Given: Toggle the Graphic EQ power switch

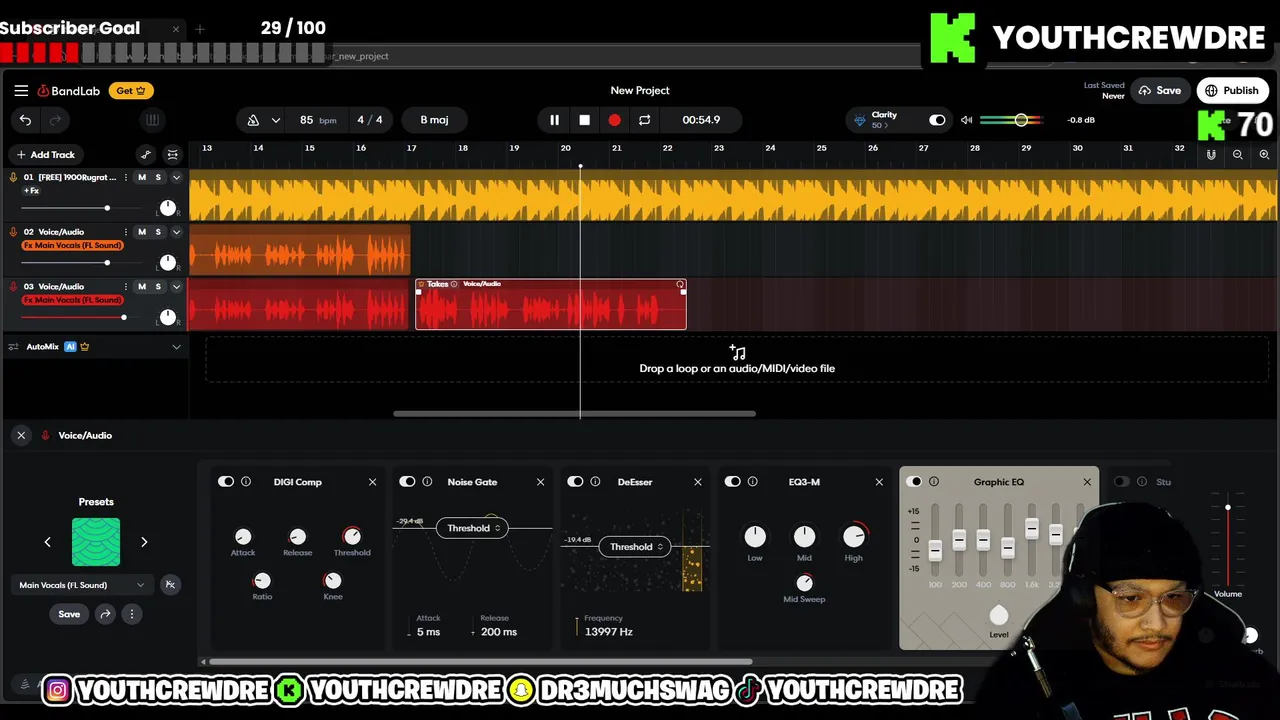Looking at the screenshot, I should (914, 482).
